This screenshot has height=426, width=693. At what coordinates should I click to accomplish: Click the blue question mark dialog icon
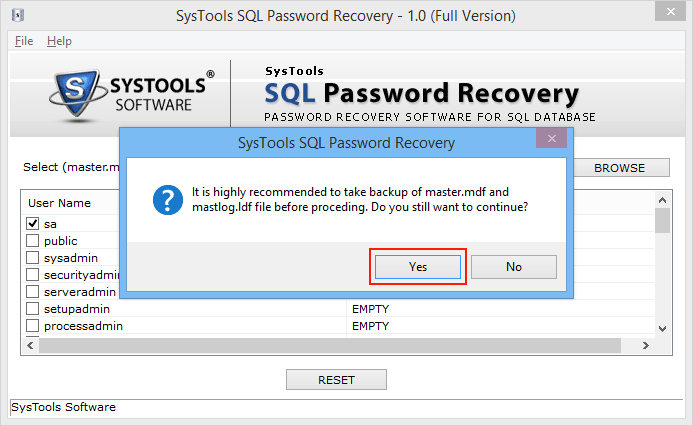click(168, 200)
